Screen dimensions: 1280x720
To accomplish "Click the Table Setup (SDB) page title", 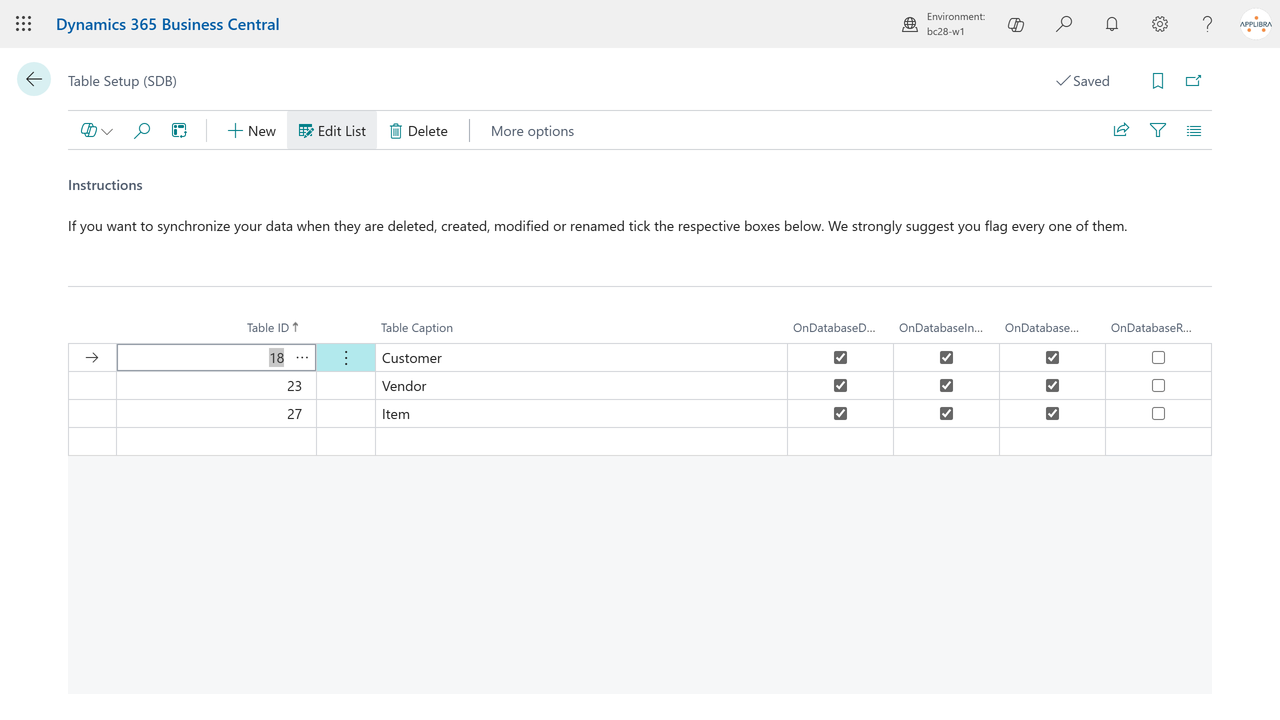I will tap(122, 81).
